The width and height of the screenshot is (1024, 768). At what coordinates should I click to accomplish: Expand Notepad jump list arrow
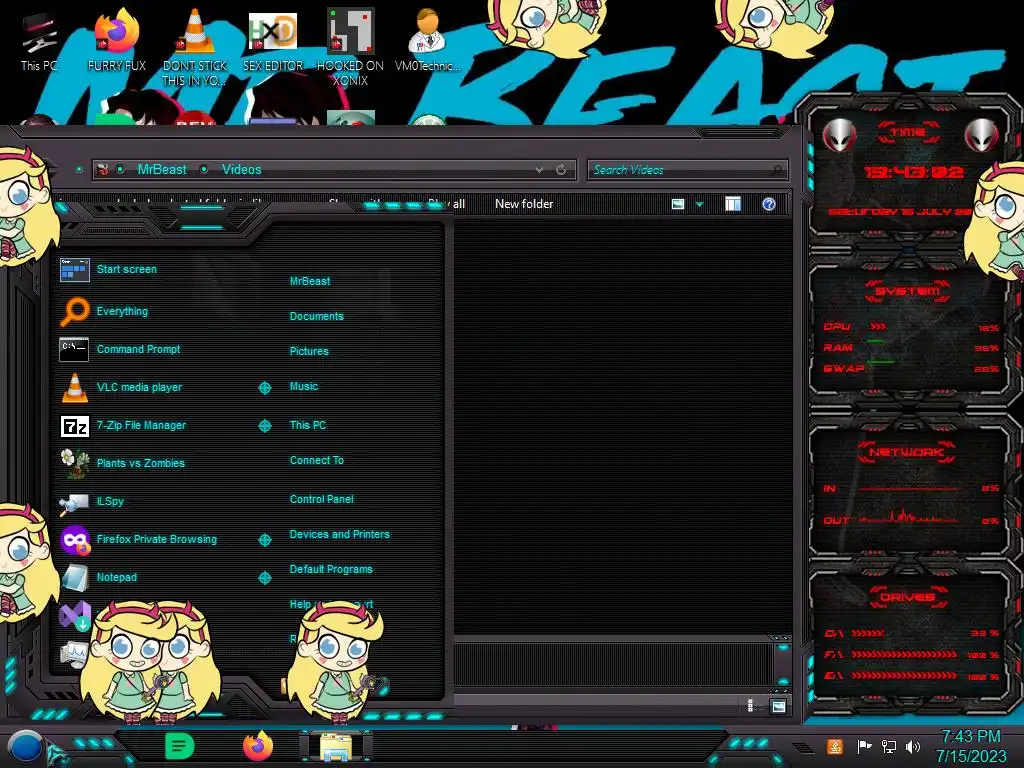tap(264, 578)
